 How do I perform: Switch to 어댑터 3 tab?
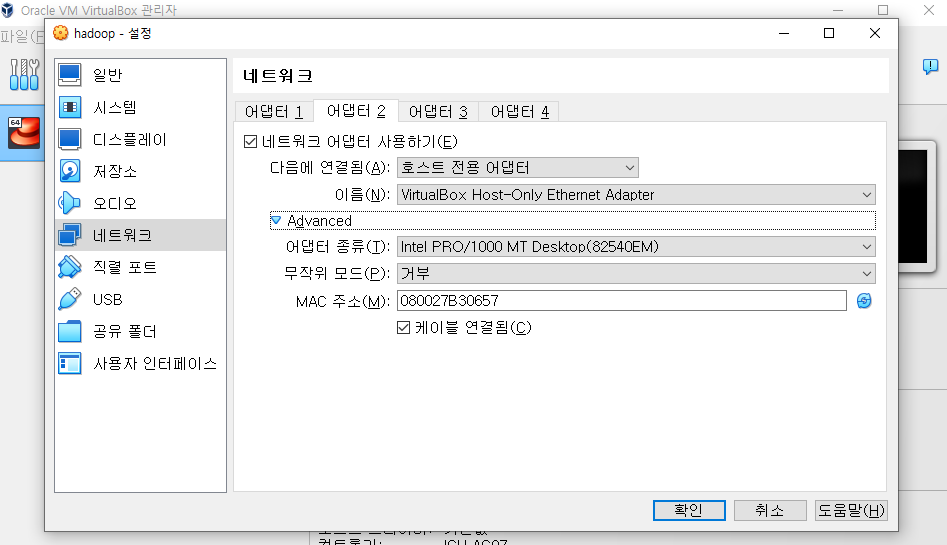pyautogui.click(x=438, y=112)
